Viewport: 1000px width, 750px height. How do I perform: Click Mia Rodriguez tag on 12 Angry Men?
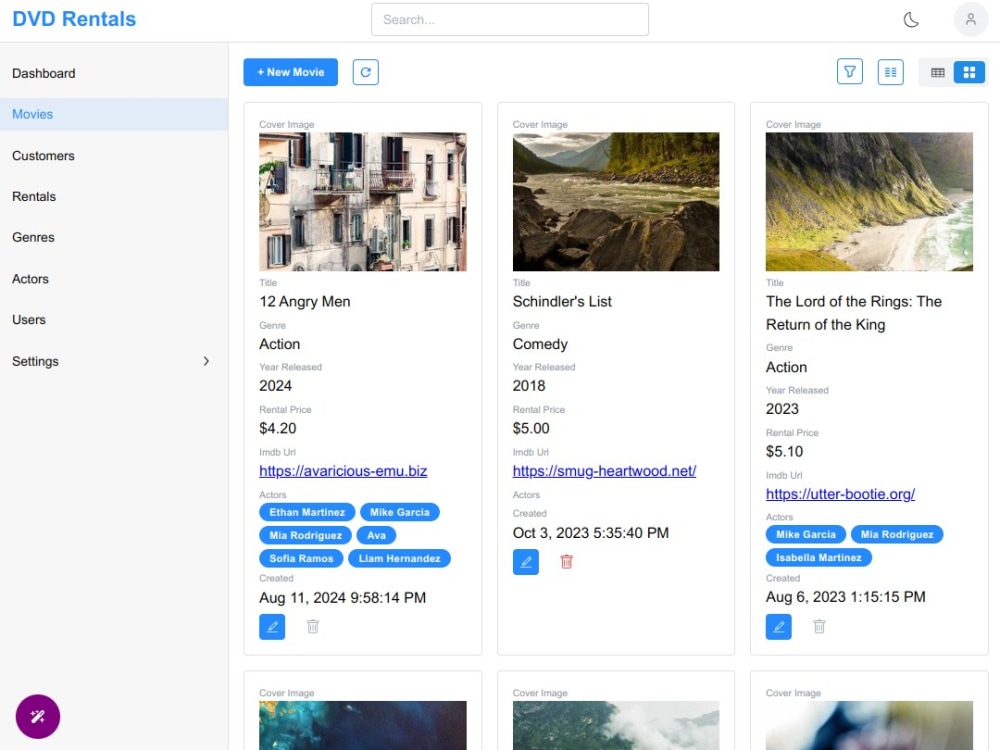pos(305,535)
